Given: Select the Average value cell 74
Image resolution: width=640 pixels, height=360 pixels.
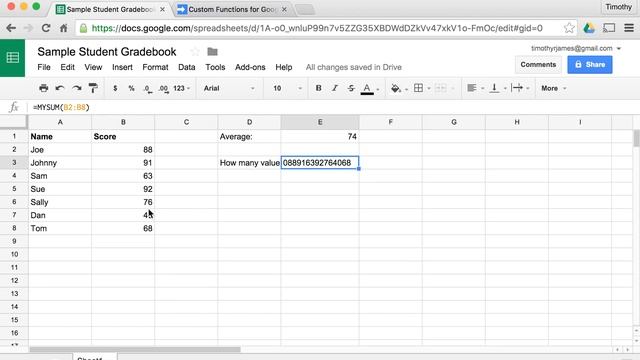Looking at the screenshot, I should pos(320,137).
